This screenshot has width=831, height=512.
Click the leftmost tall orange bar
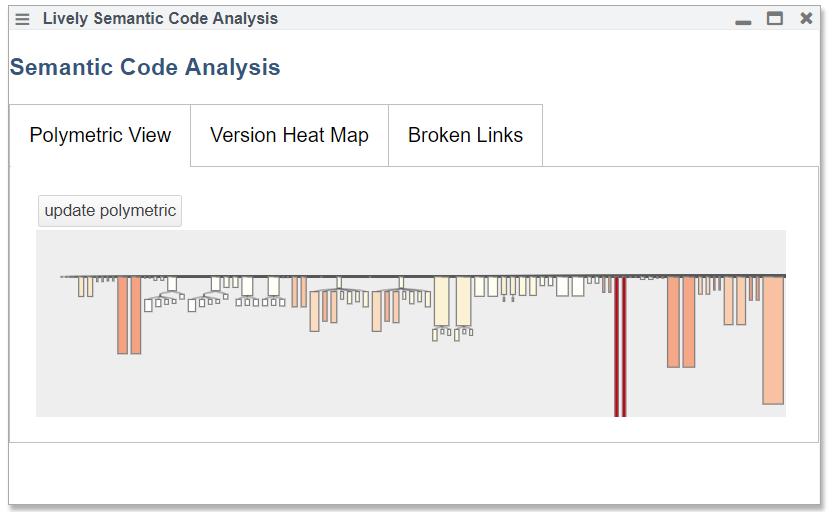[122, 315]
